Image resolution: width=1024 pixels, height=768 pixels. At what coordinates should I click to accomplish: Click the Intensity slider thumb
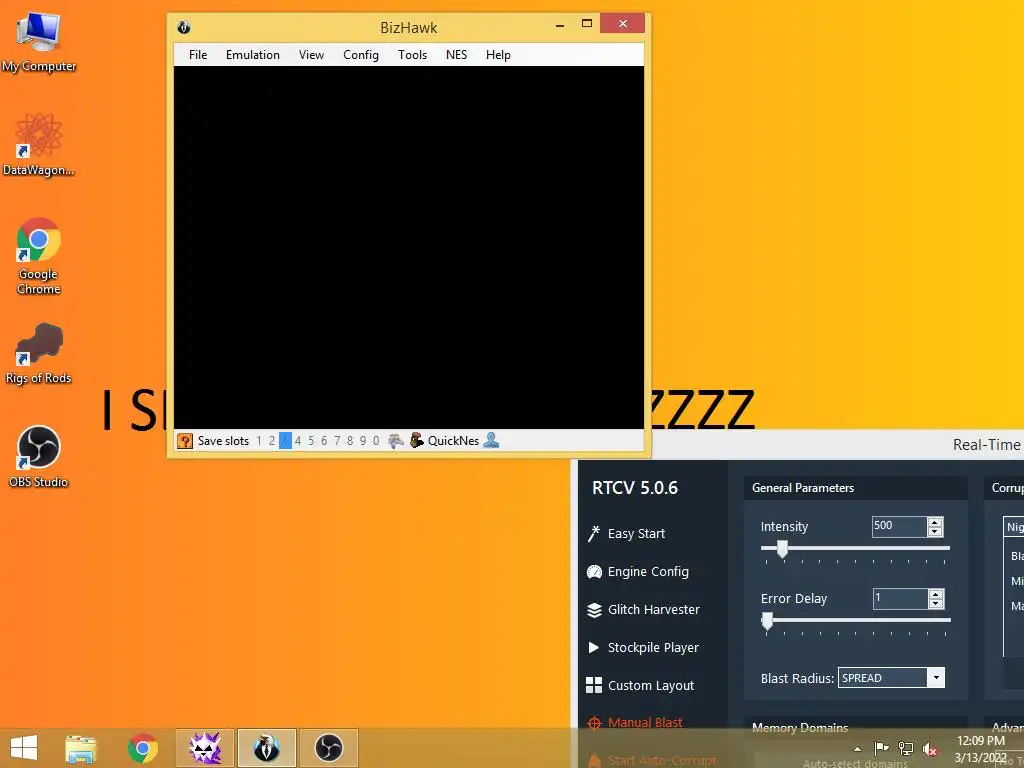(782, 550)
